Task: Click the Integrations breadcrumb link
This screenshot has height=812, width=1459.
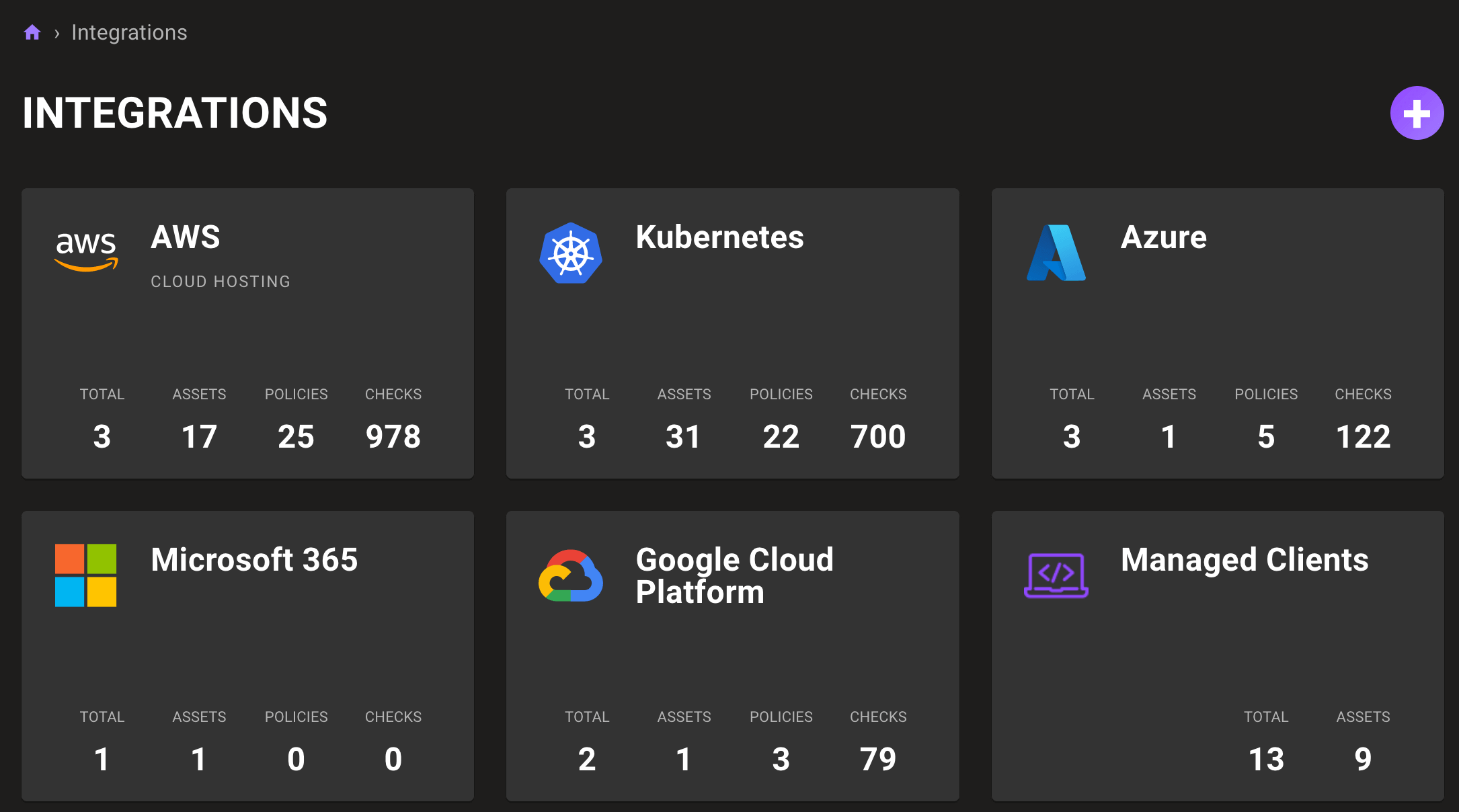Action: tap(129, 32)
